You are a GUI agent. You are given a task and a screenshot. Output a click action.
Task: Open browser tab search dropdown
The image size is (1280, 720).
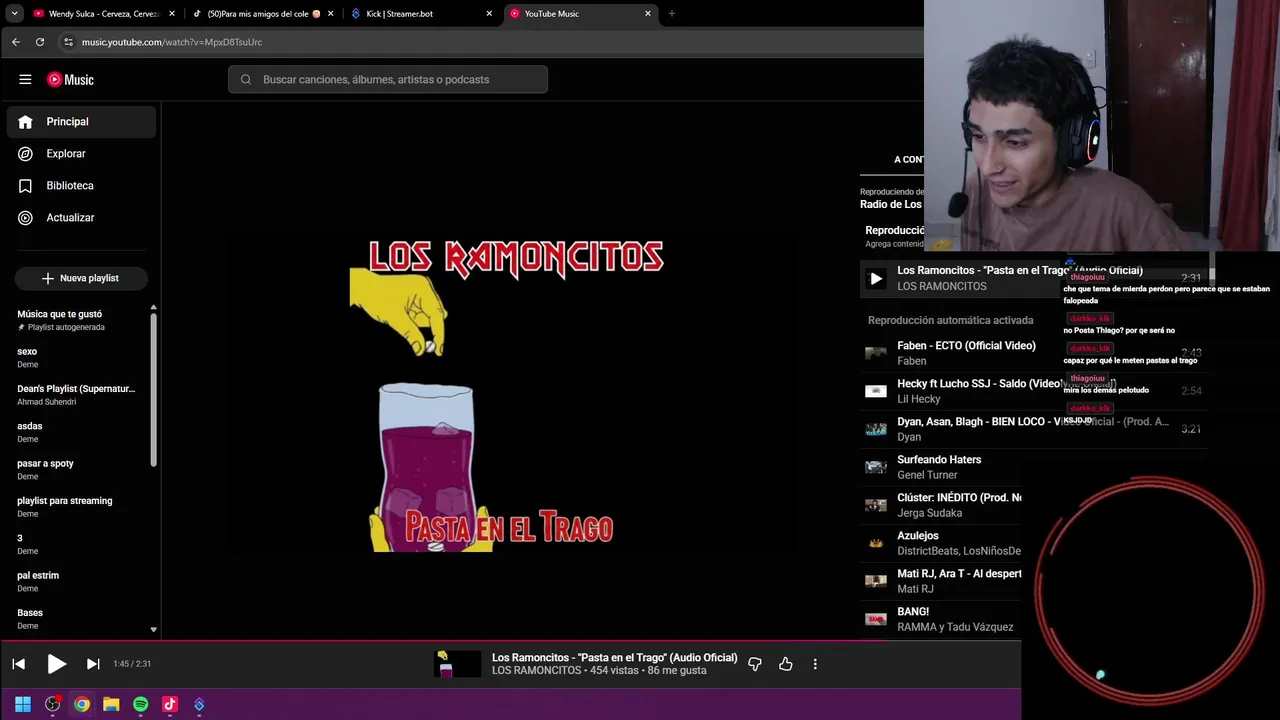[x=14, y=14]
